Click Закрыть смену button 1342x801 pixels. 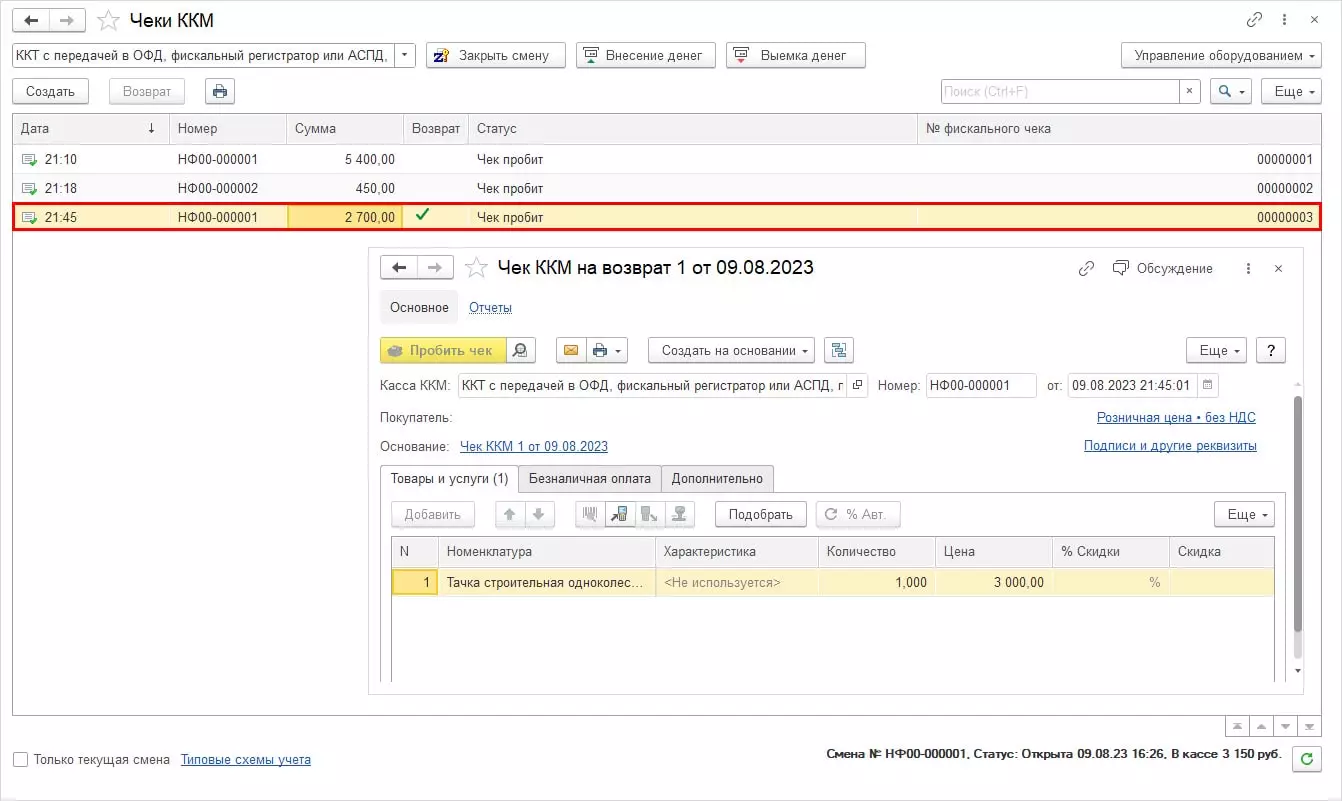pos(496,55)
